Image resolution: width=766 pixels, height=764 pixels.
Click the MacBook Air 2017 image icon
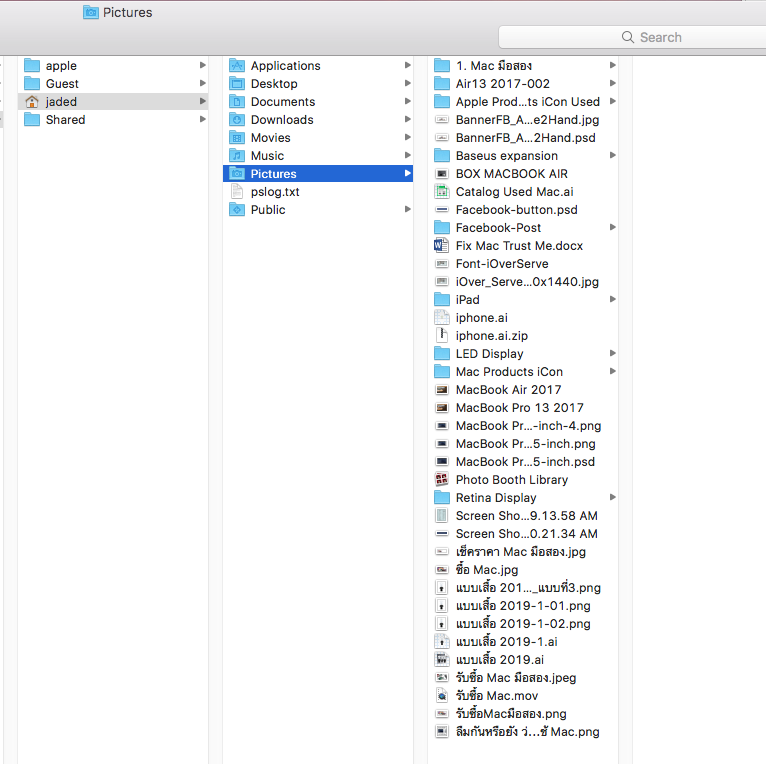click(442, 389)
